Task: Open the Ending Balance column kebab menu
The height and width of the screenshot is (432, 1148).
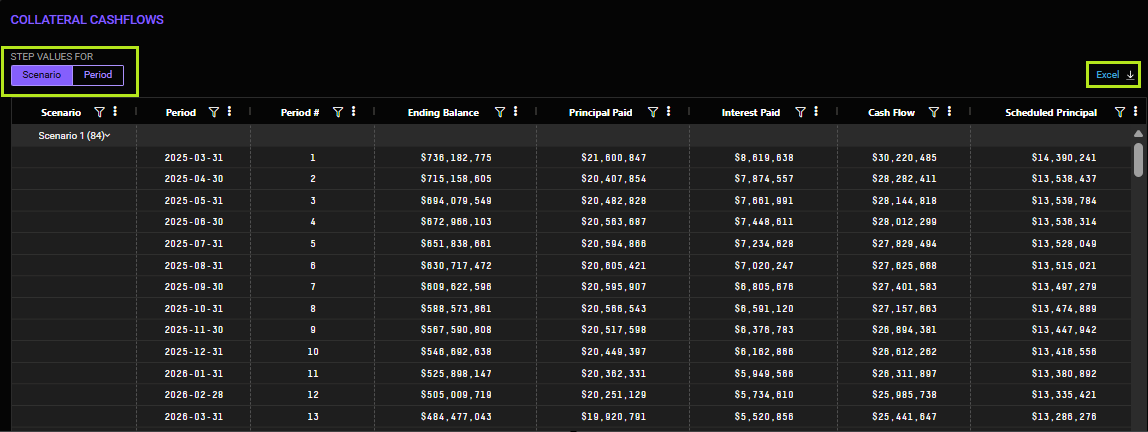Action: (515, 111)
